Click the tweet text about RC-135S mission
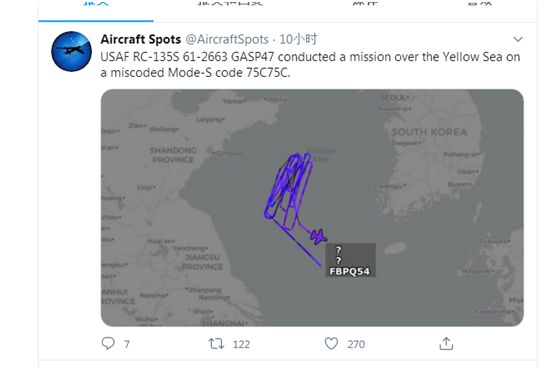Viewport: 558px width, 370px height. 310,65
